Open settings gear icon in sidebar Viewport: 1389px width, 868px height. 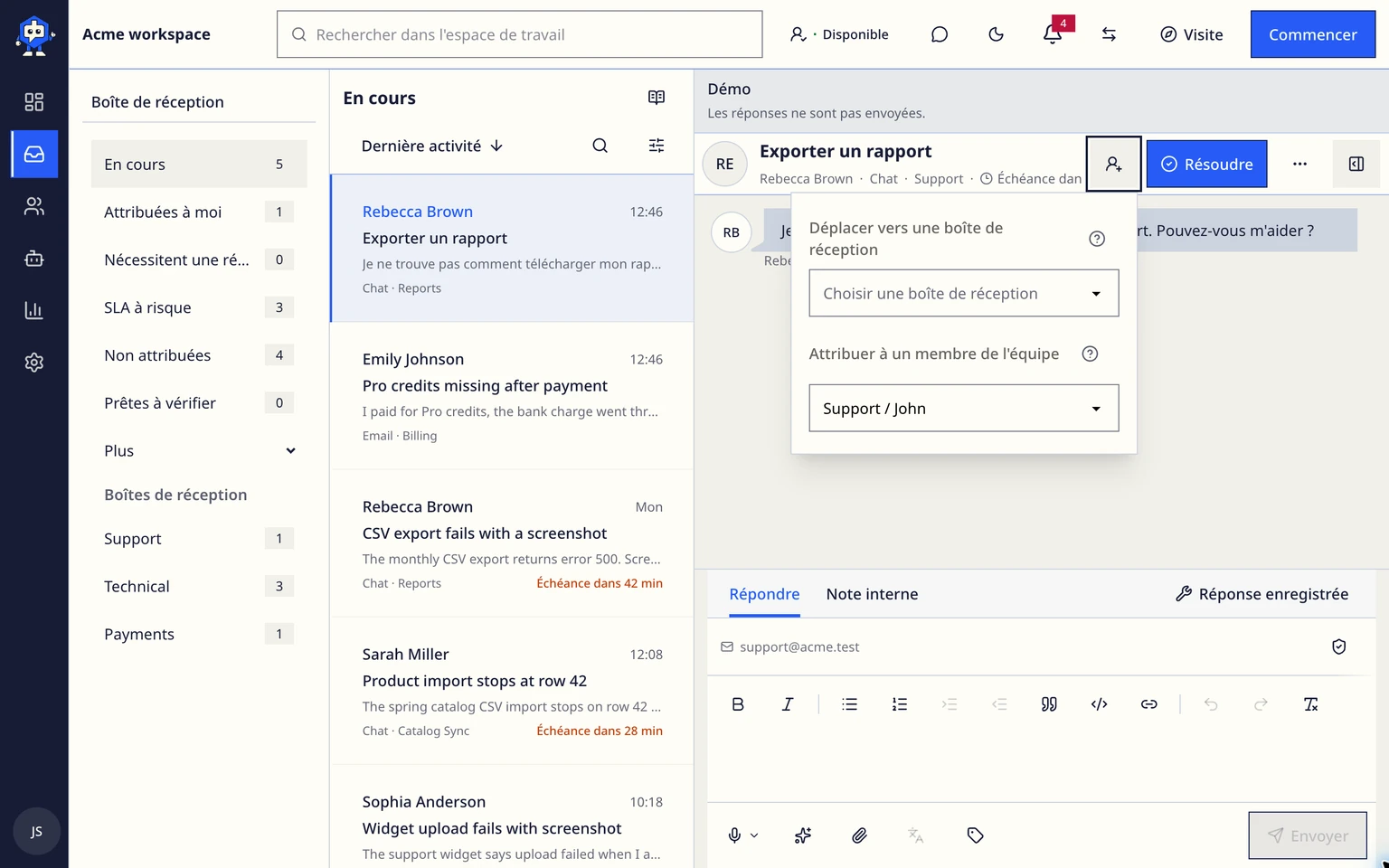tap(33, 363)
